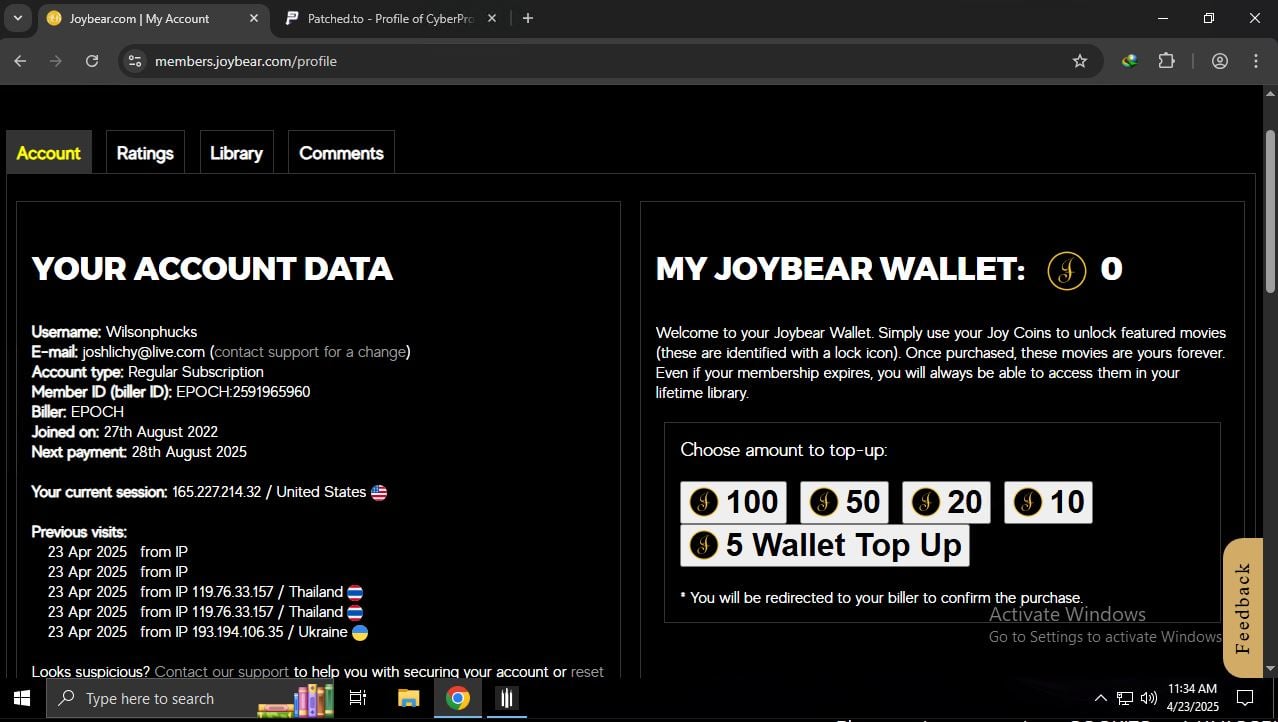Open File Explorer from the taskbar
This screenshot has height=722, width=1278.
point(408,698)
